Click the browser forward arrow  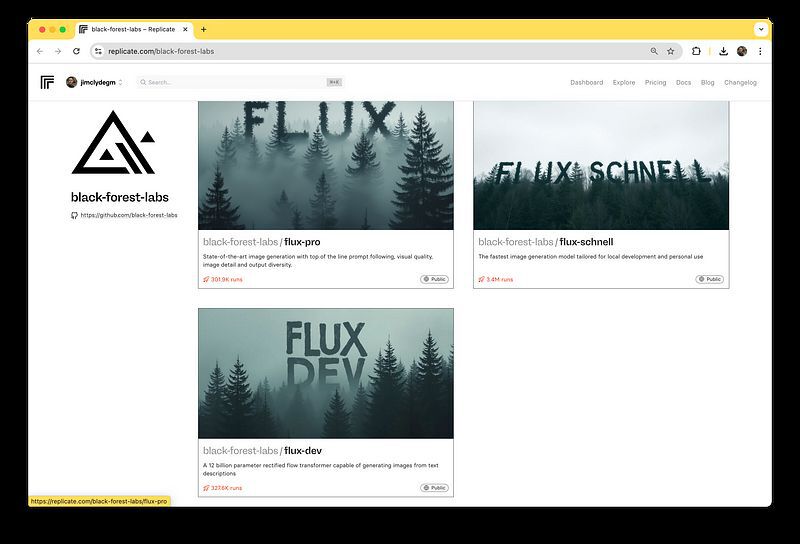click(58, 51)
